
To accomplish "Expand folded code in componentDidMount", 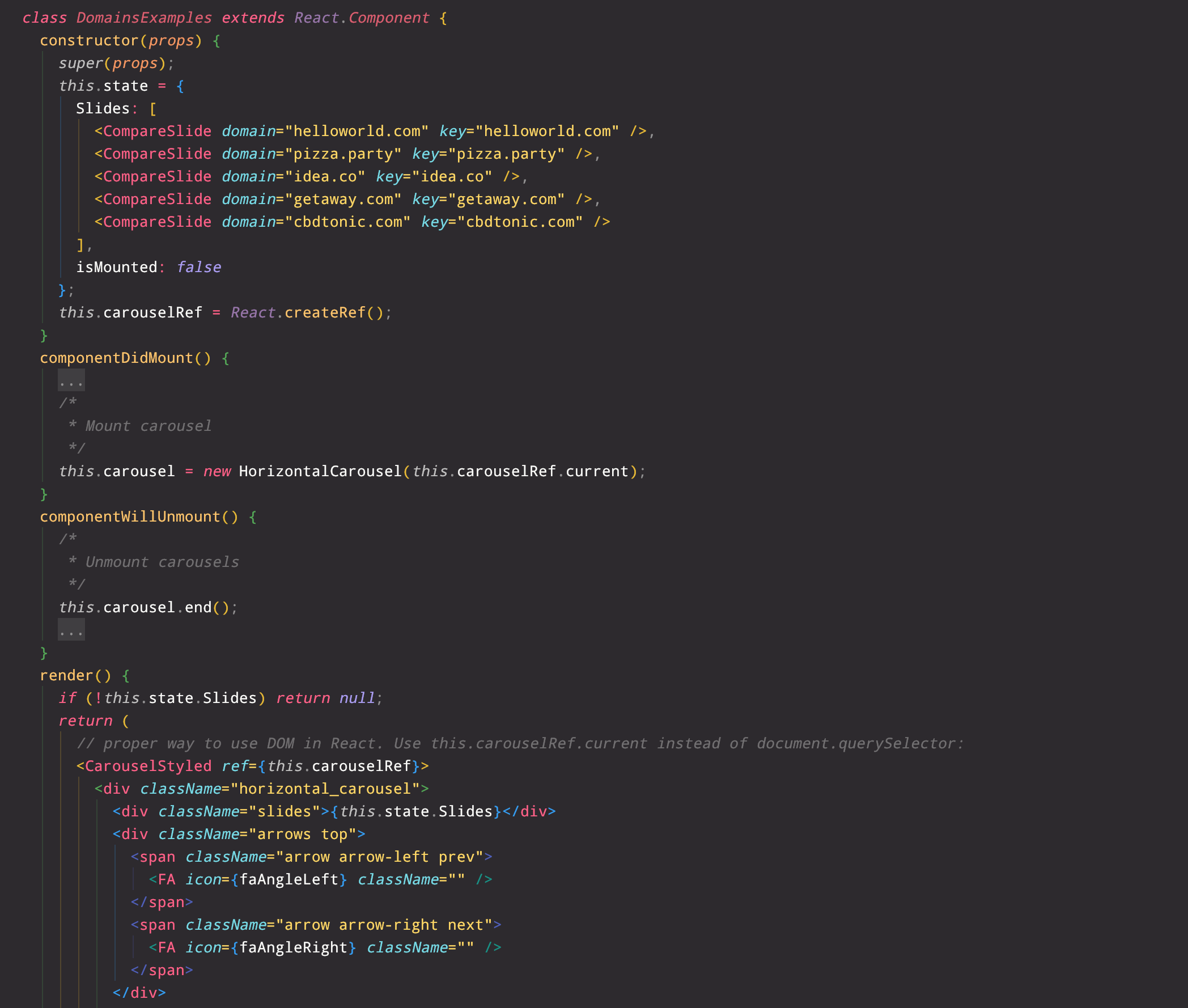I will point(71,380).
